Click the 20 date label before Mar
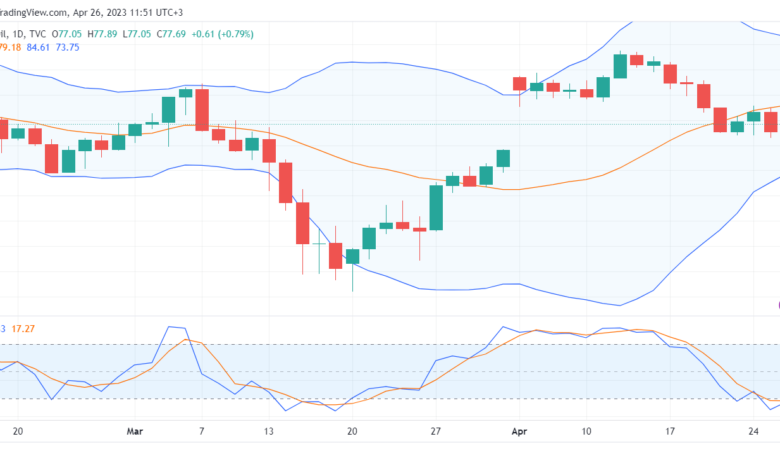 point(17,431)
